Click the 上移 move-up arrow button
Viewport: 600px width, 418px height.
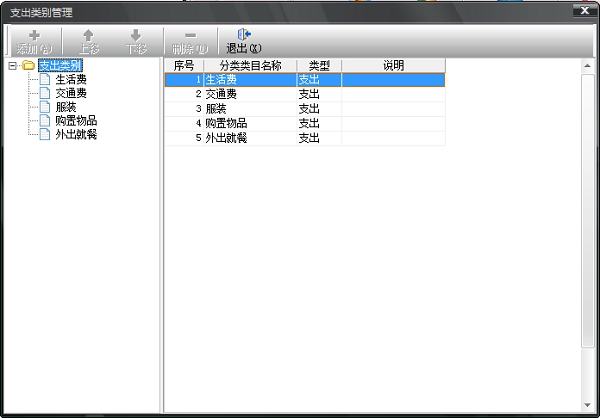pyautogui.click(x=89, y=41)
